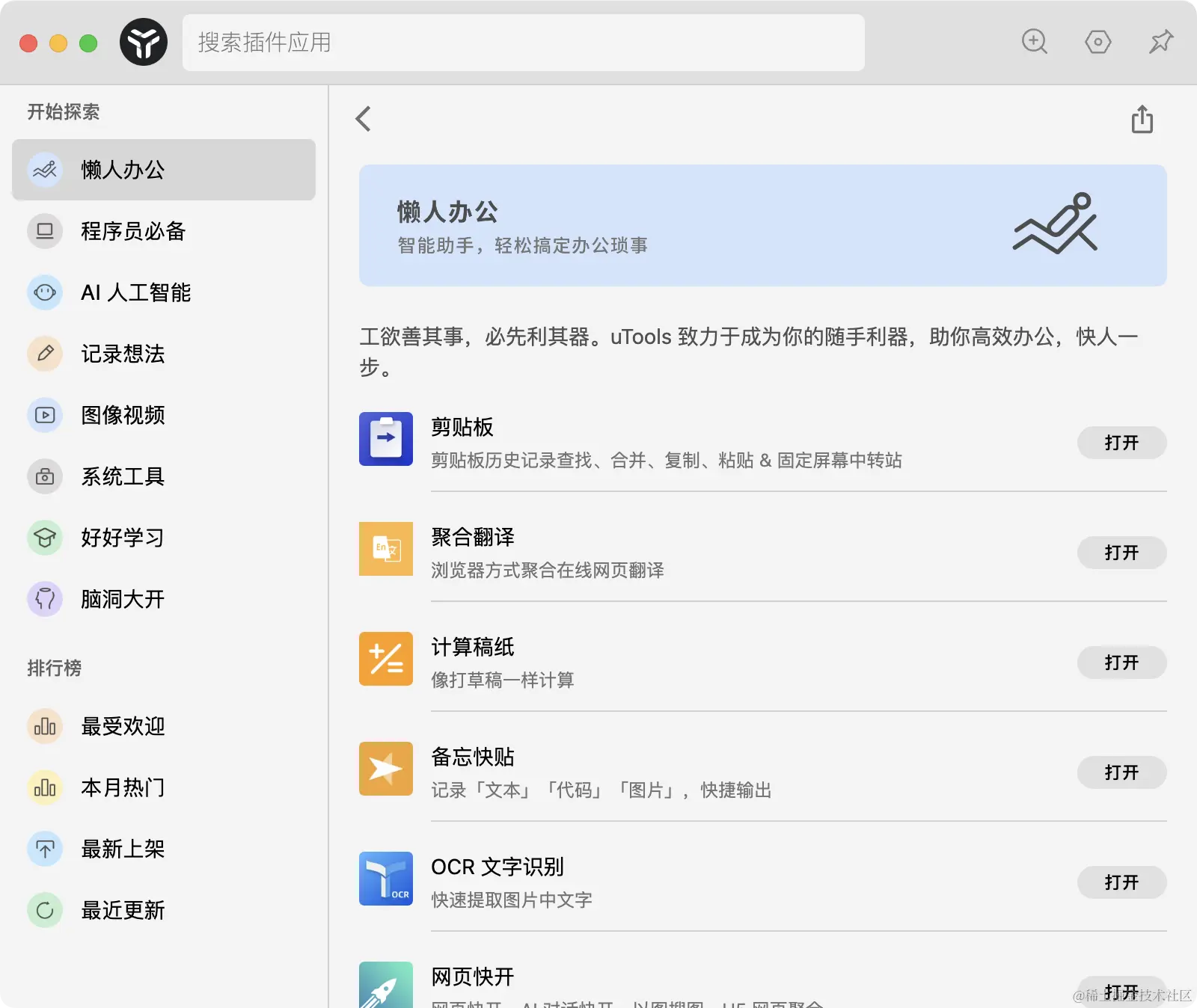
Task: Click the 快速提取图片中文字 description
Action: [x=512, y=900]
